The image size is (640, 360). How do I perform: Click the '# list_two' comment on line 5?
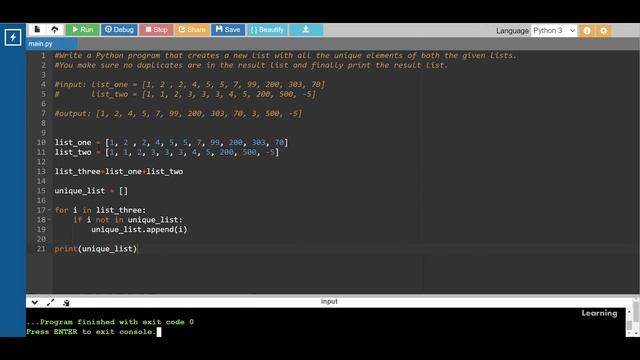185,94
